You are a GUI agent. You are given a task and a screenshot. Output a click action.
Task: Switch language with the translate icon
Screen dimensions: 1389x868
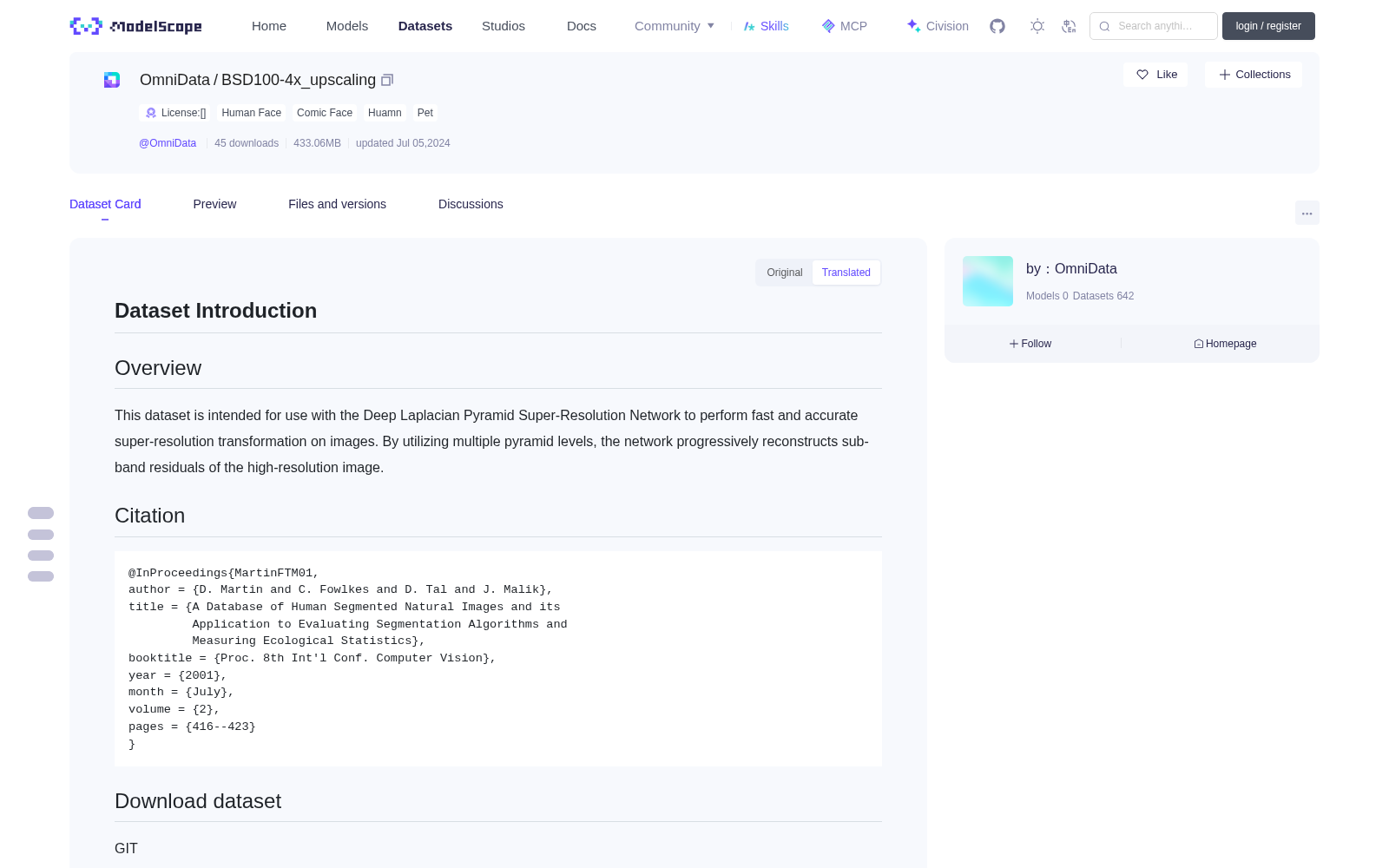[x=1070, y=26]
